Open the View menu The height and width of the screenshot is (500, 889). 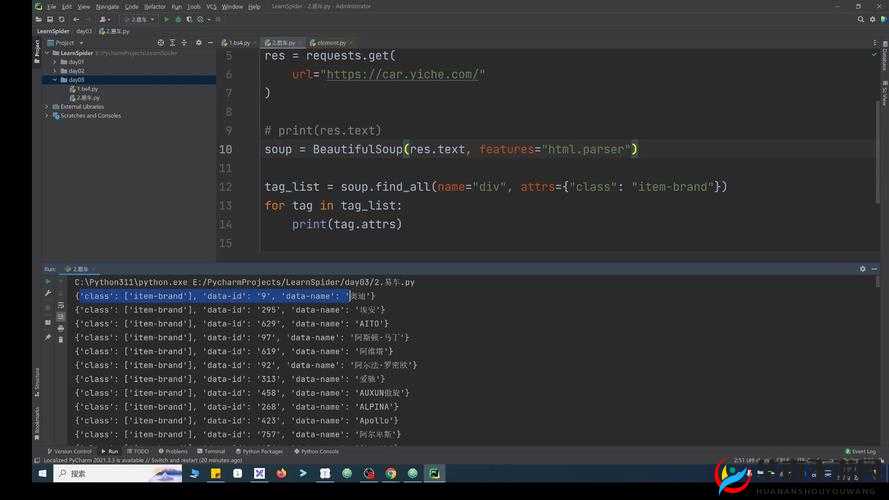84,7
